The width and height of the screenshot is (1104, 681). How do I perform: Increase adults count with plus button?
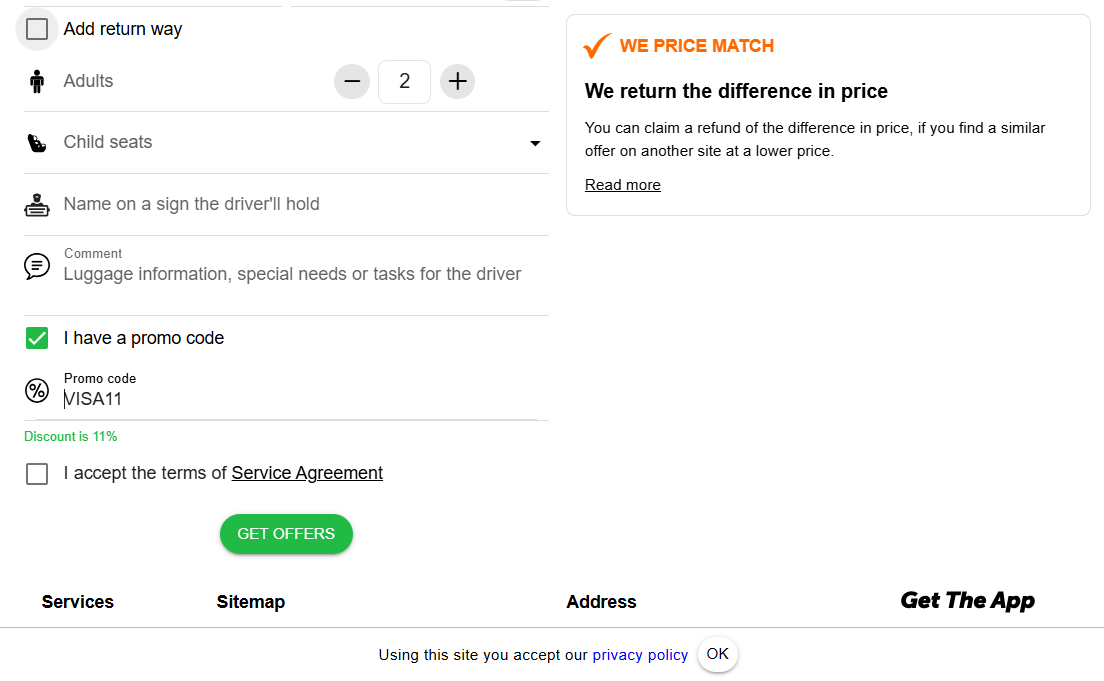[x=457, y=81]
